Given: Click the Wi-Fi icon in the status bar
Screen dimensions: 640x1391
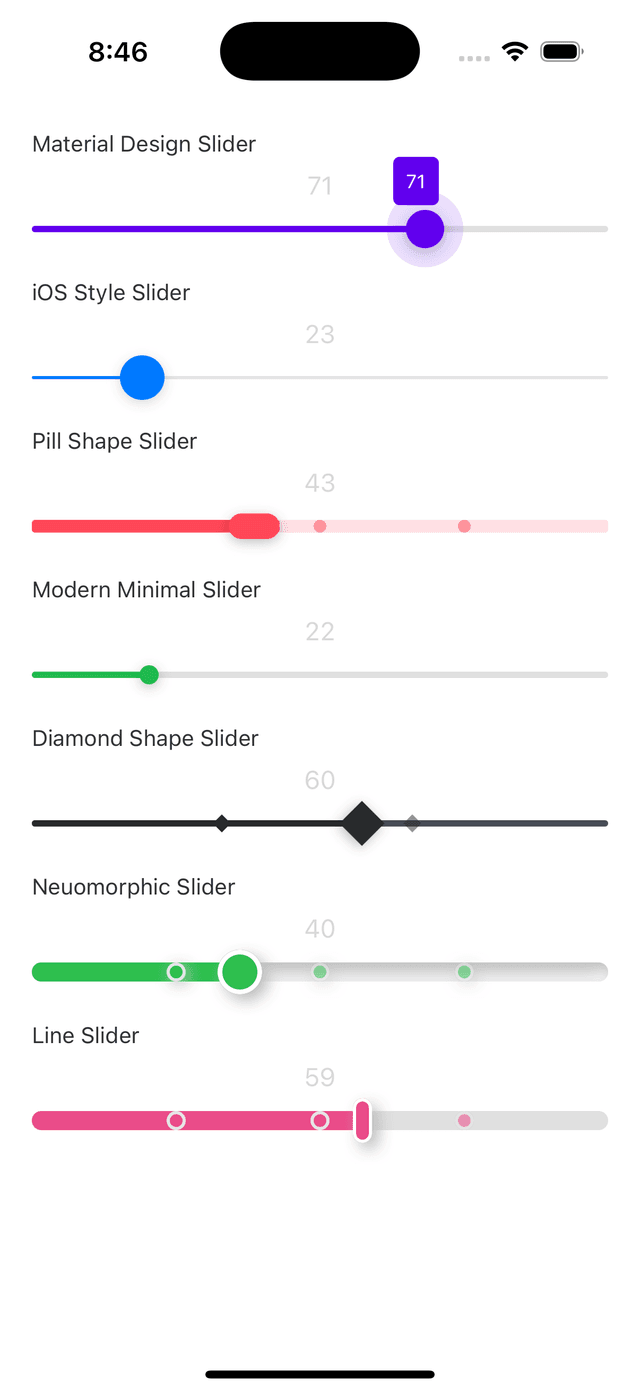Looking at the screenshot, I should click(515, 51).
